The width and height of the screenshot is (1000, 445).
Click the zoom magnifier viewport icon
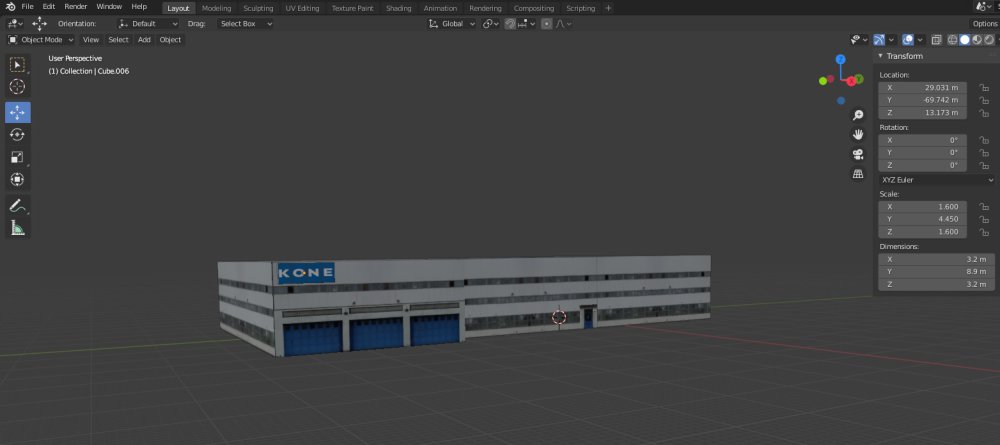(x=858, y=115)
